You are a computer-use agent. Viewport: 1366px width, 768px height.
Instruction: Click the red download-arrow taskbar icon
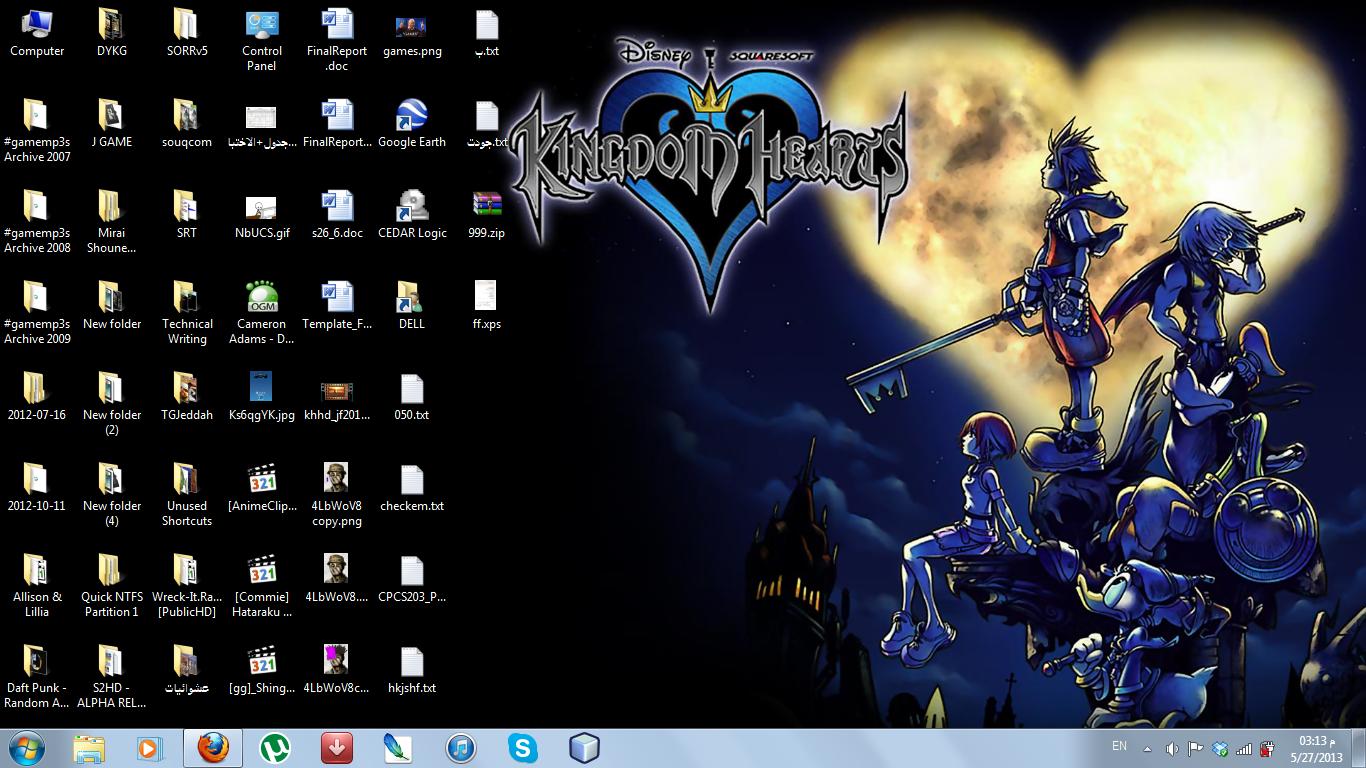tap(336, 748)
